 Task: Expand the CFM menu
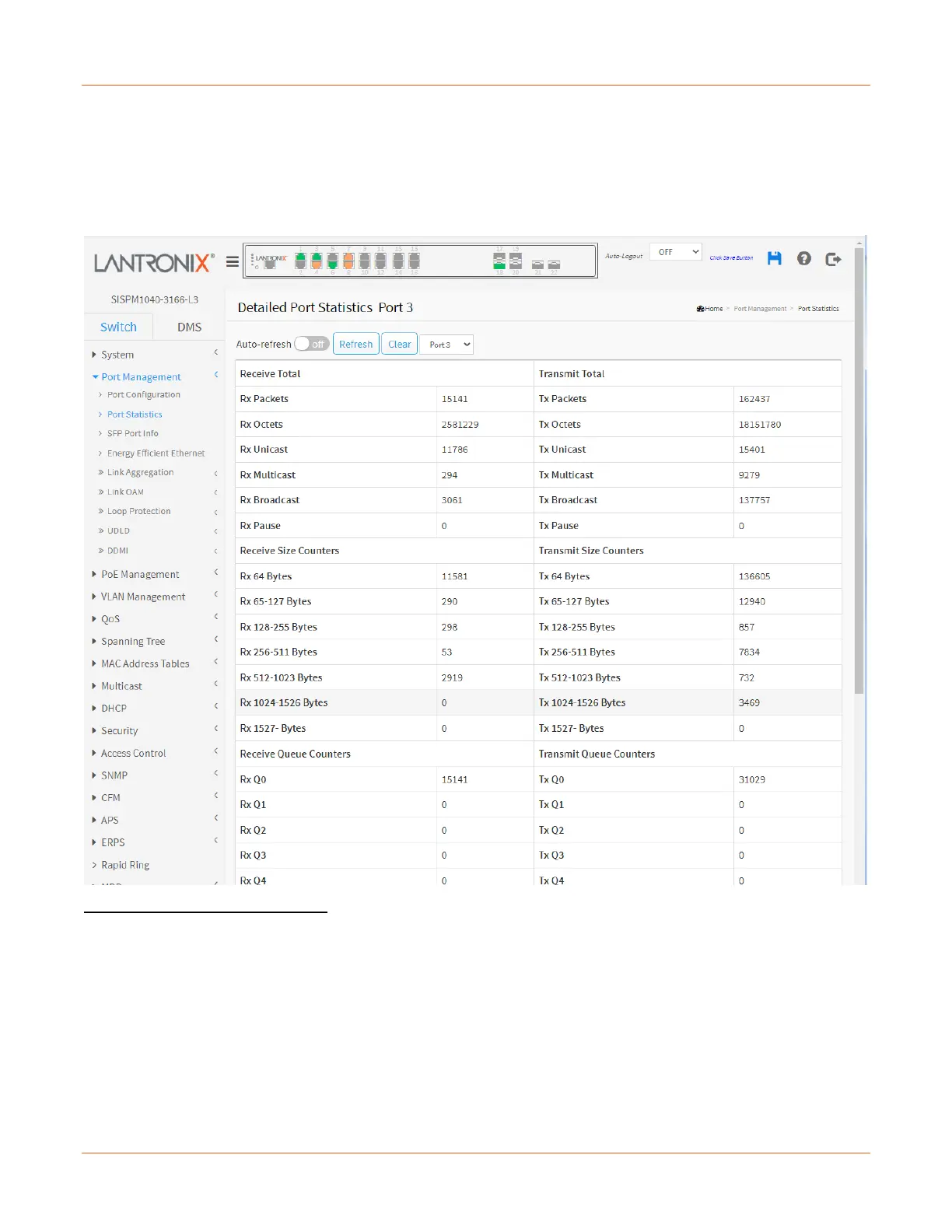(x=110, y=798)
